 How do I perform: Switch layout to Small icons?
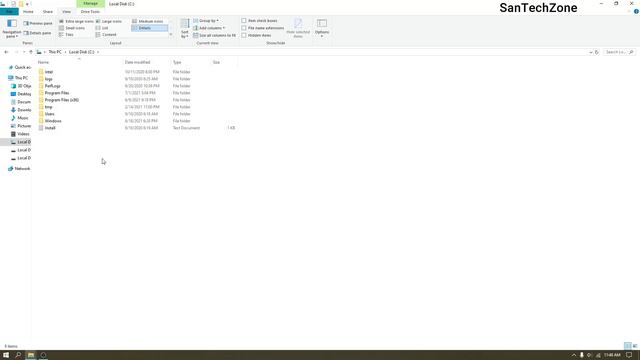pyautogui.click(x=72, y=28)
